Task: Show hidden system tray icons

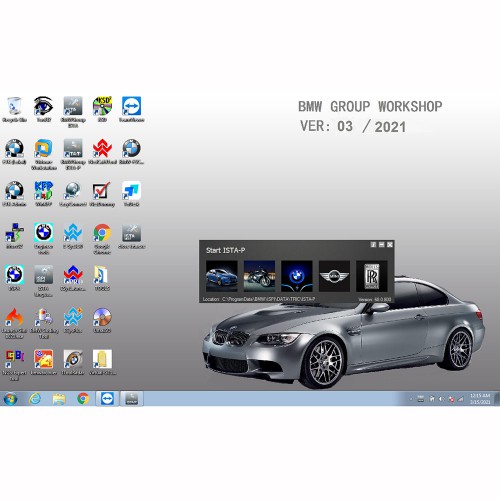Action: coord(411,399)
